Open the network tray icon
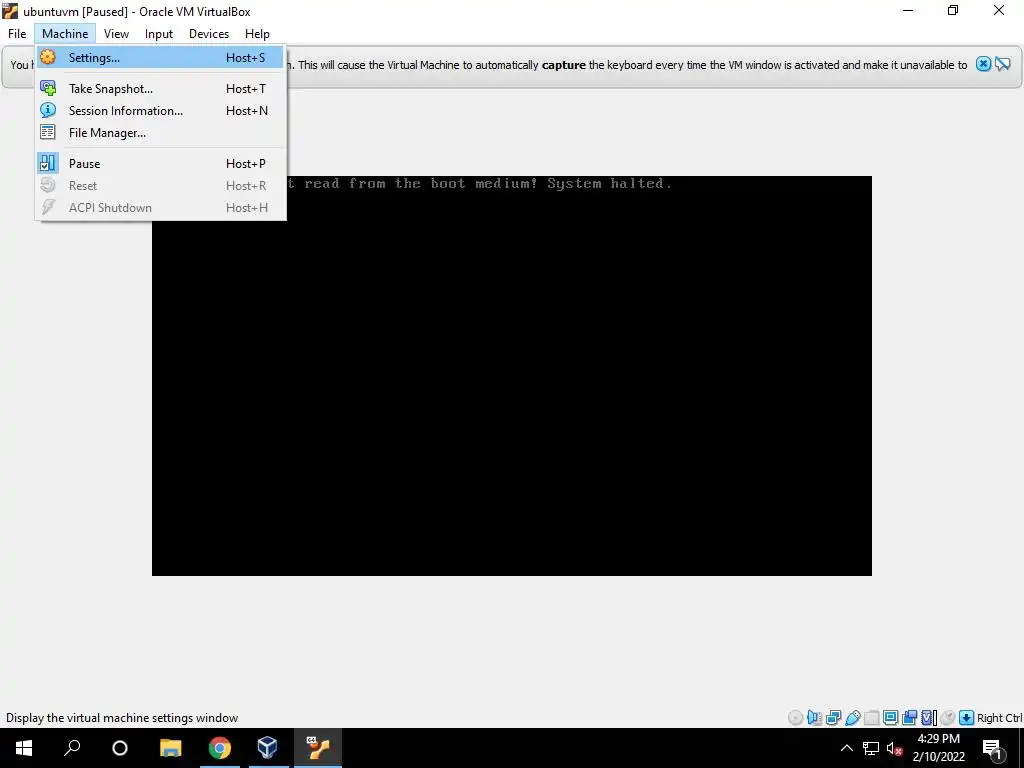The width and height of the screenshot is (1024, 768). tap(871, 748)
